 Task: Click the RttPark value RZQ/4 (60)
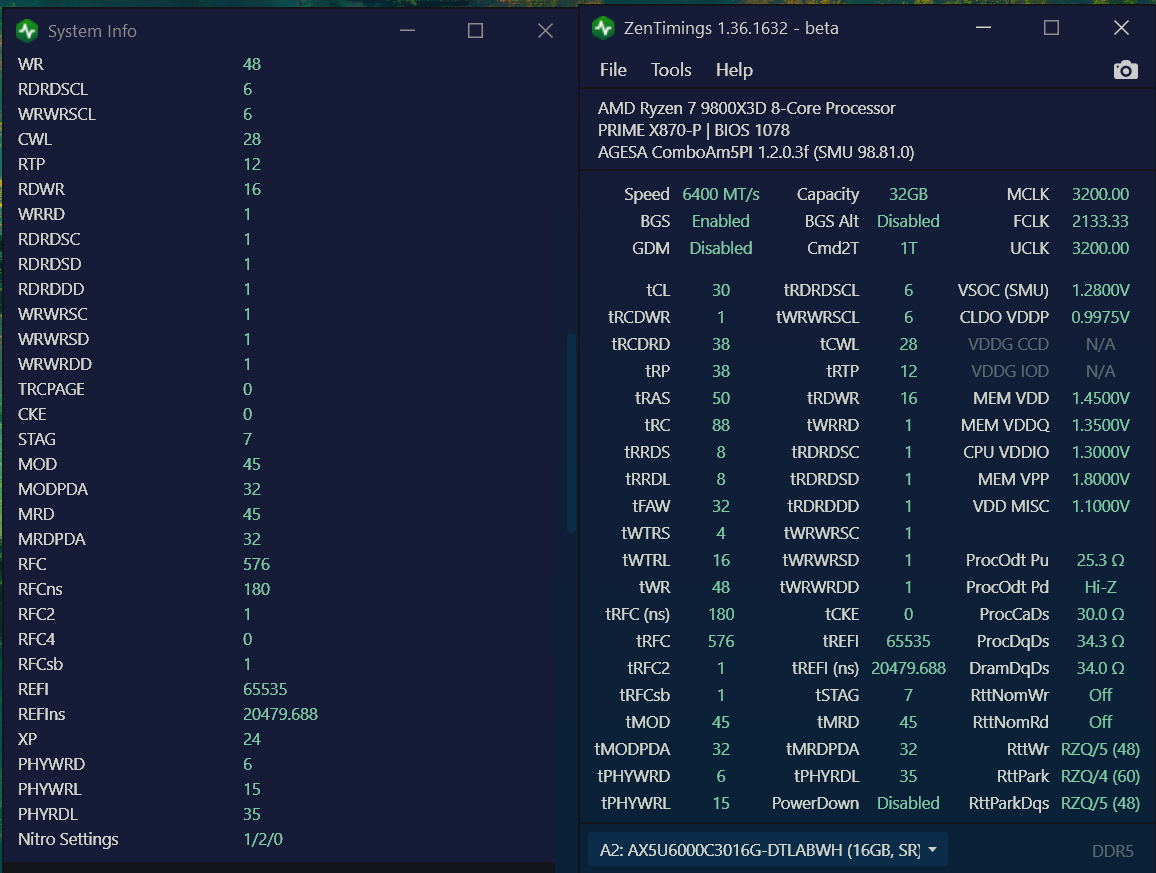(x=1100, y=776)
